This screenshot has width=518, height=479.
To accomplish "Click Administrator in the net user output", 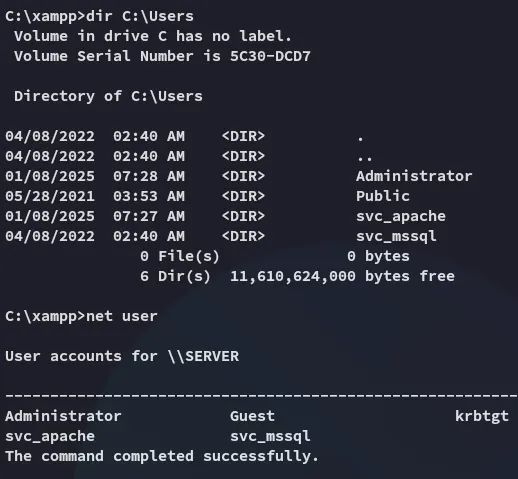I will [x=63, y=416].
